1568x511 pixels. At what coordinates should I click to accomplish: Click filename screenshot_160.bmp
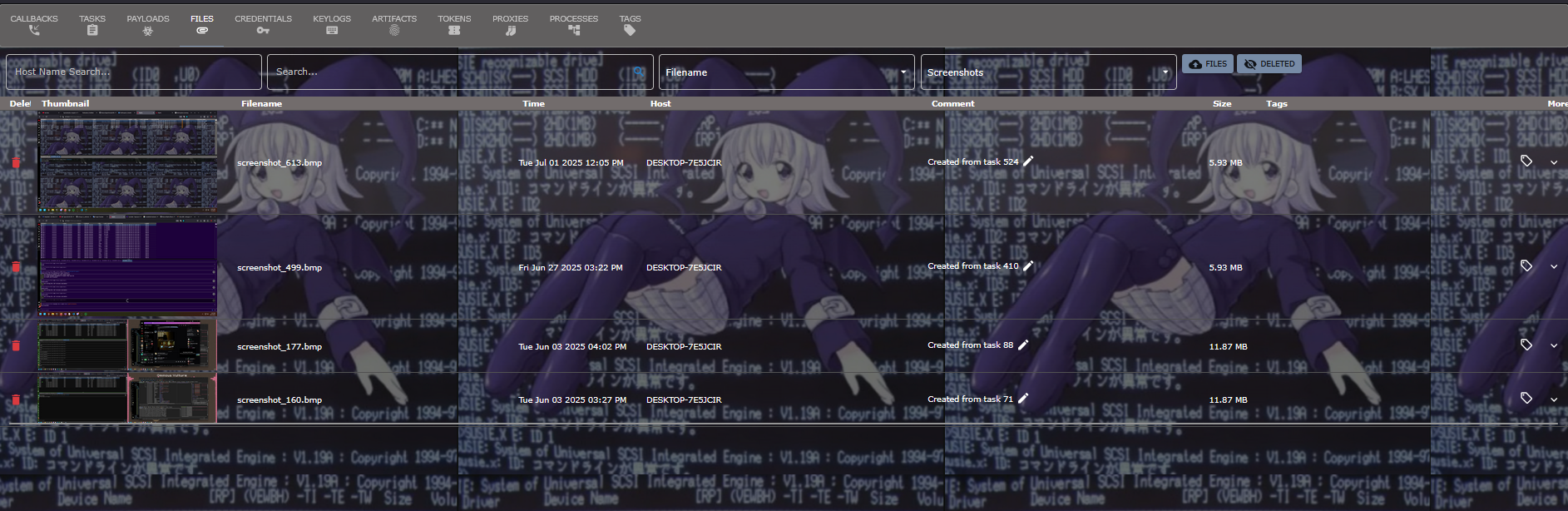(279, 399)
